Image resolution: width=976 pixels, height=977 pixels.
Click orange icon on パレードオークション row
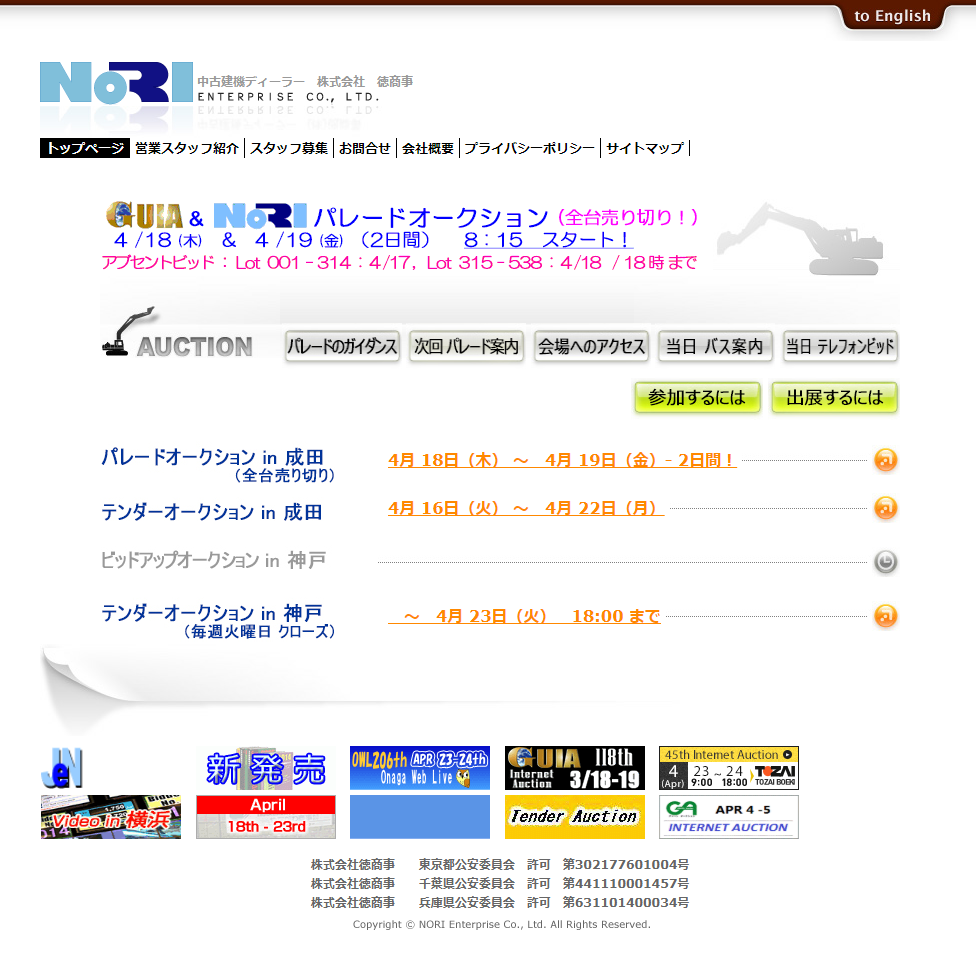click(885, 460)
